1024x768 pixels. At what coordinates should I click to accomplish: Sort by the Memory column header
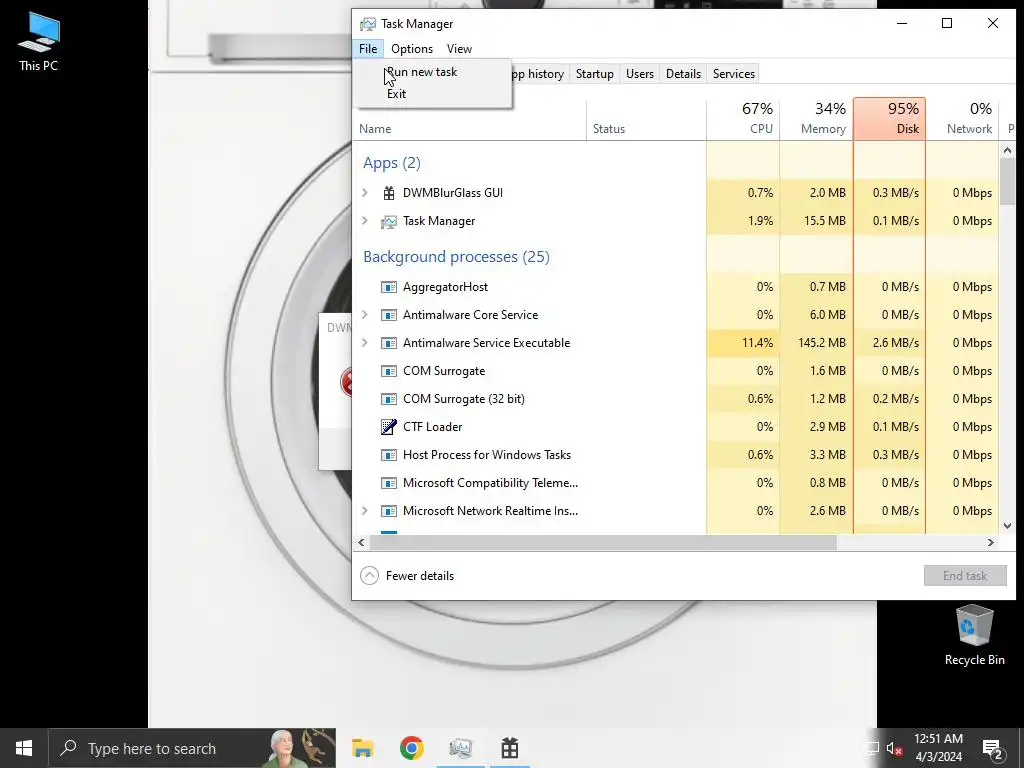point(816,119)
